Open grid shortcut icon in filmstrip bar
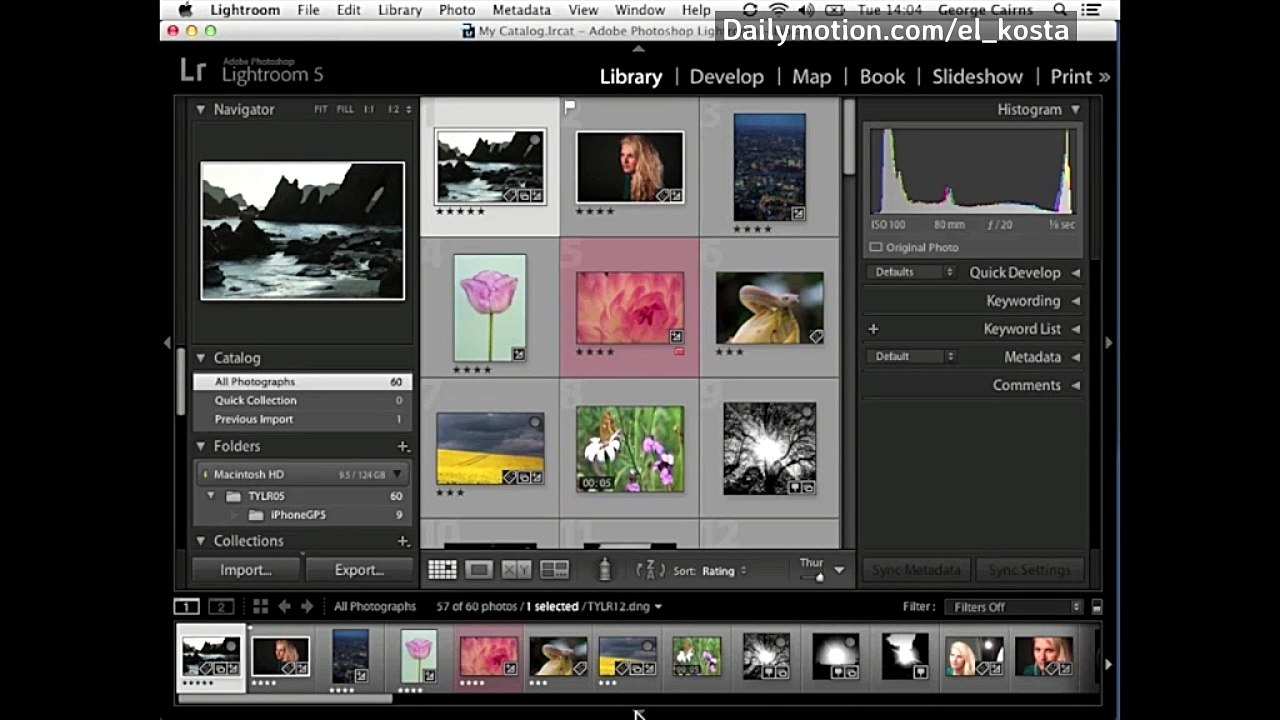Image resolution: width=1280 pixels, height=720 pixels. click(x=260, y=606)
